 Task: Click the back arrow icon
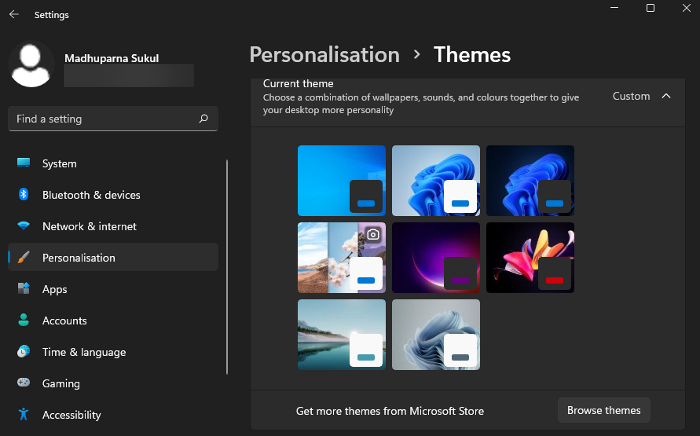point(14,14)
